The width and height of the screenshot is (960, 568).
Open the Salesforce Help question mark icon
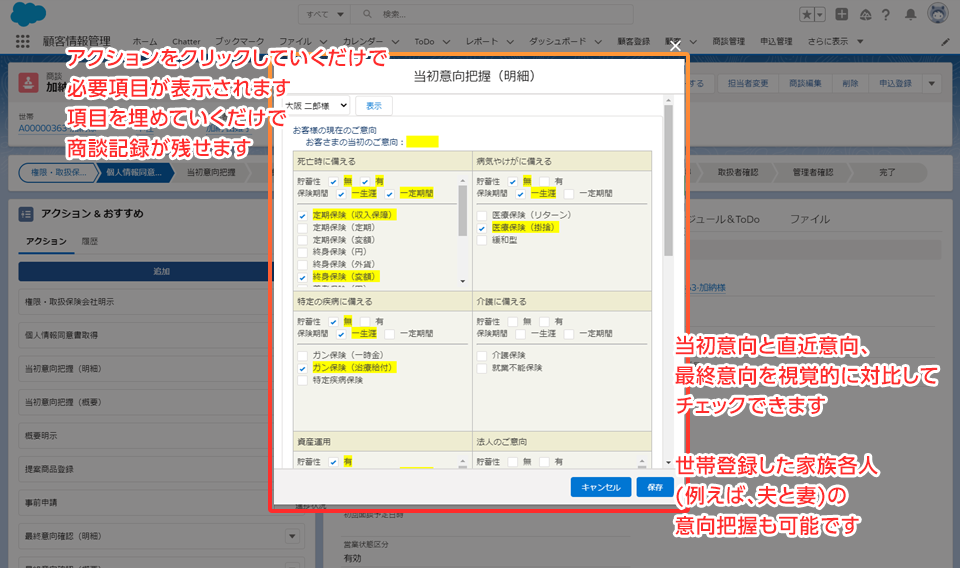click(x=886, y=14)
